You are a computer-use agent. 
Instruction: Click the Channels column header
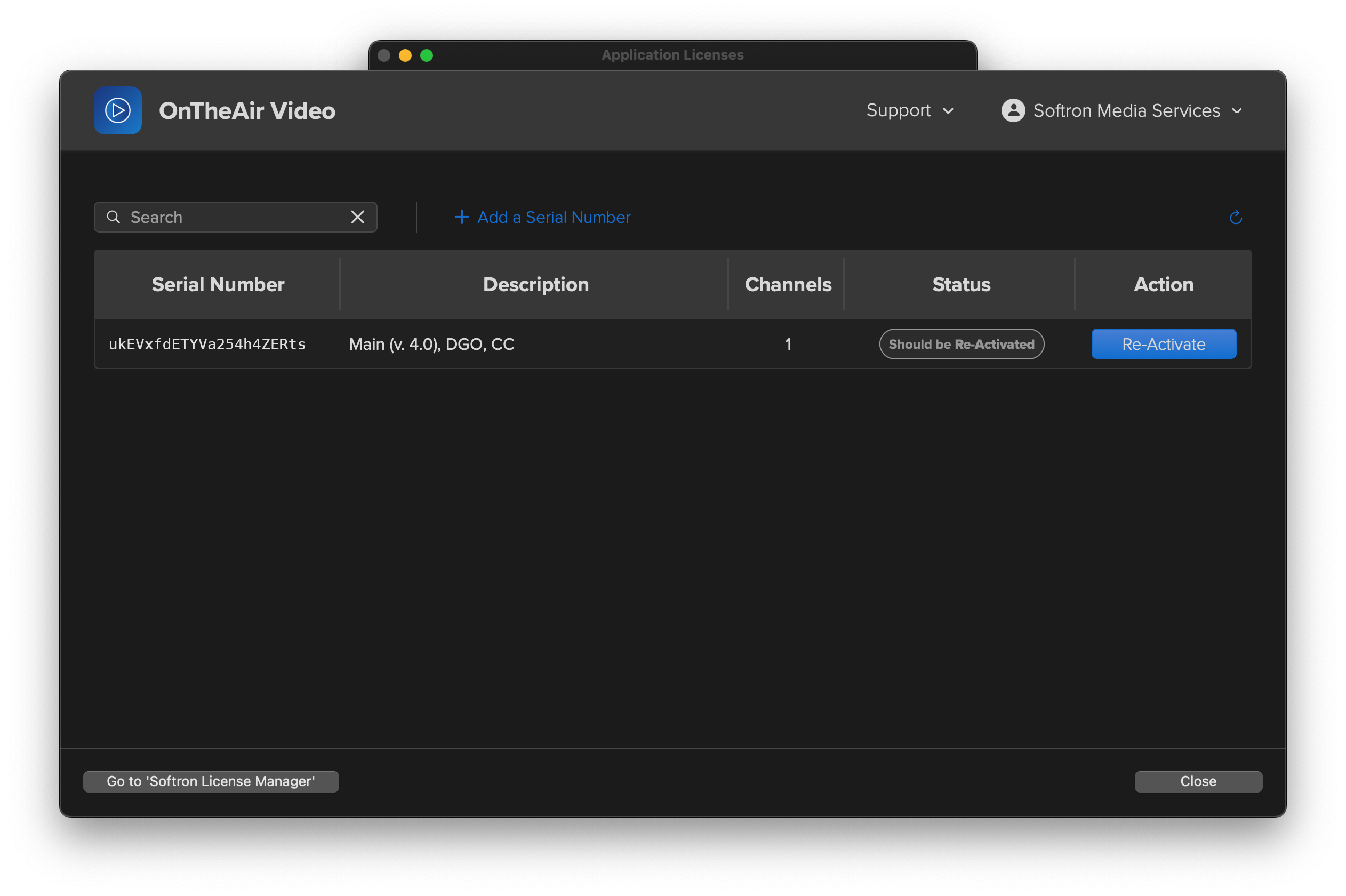(787, 285)
